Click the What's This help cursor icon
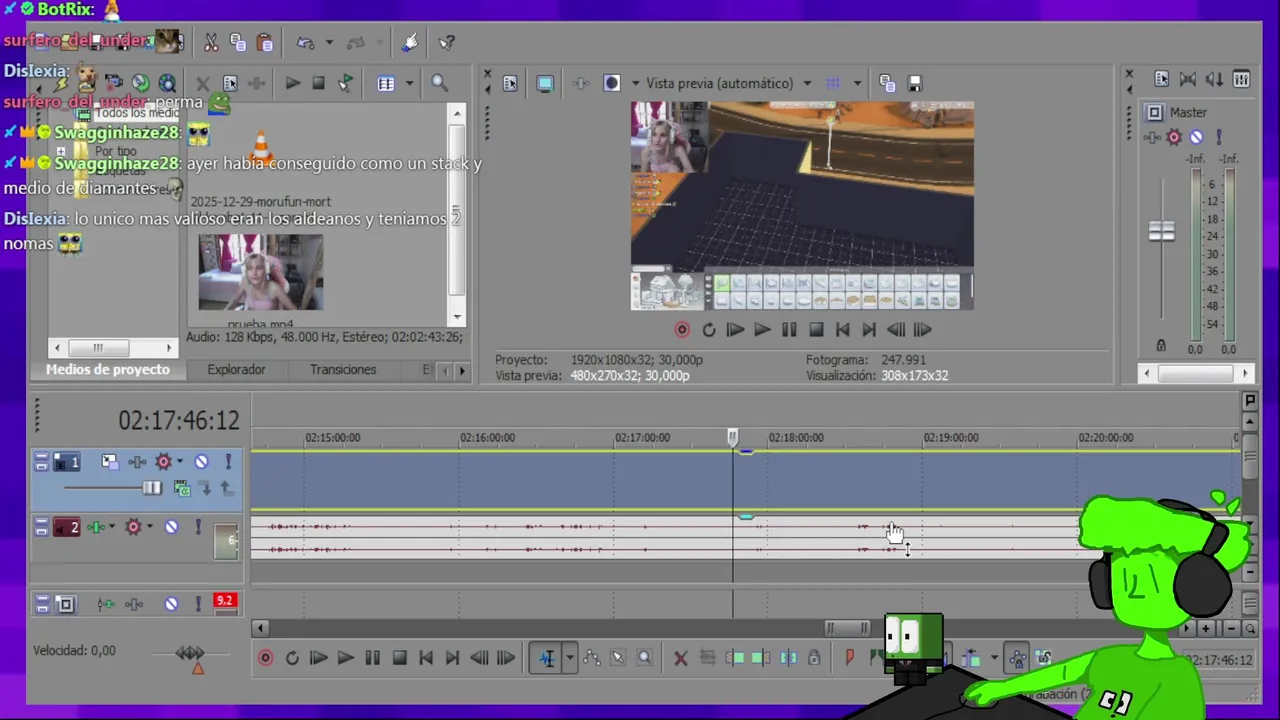Screen dimensions: 1280x720 [447, 43]
